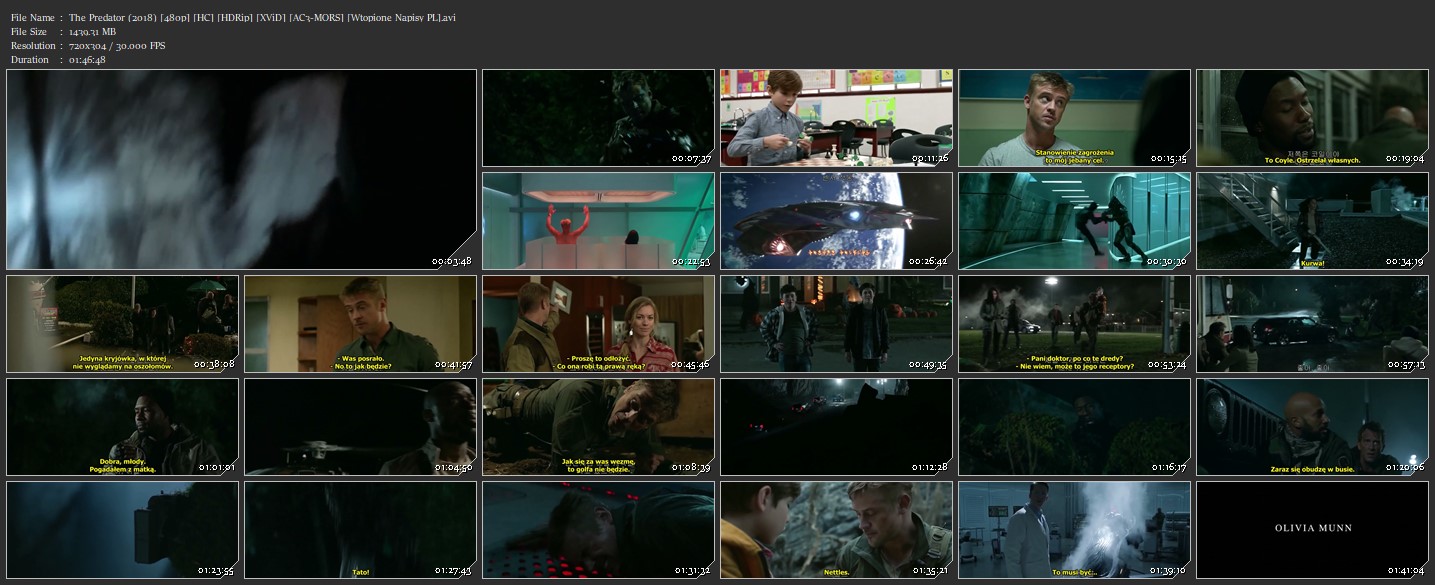Open the thumbnail stamped 01:23:55
This screenshot has width=1435, height=585.
pos(122,530)
